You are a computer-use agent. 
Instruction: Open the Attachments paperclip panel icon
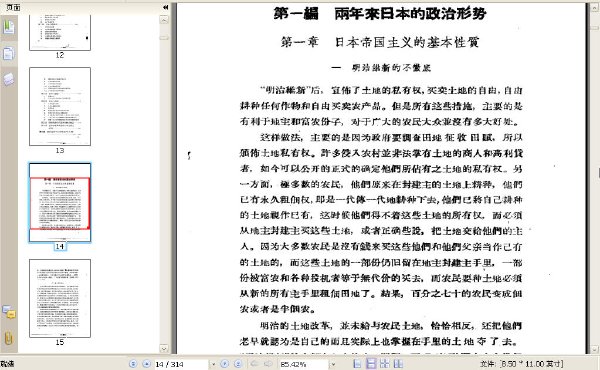[8, 338]
